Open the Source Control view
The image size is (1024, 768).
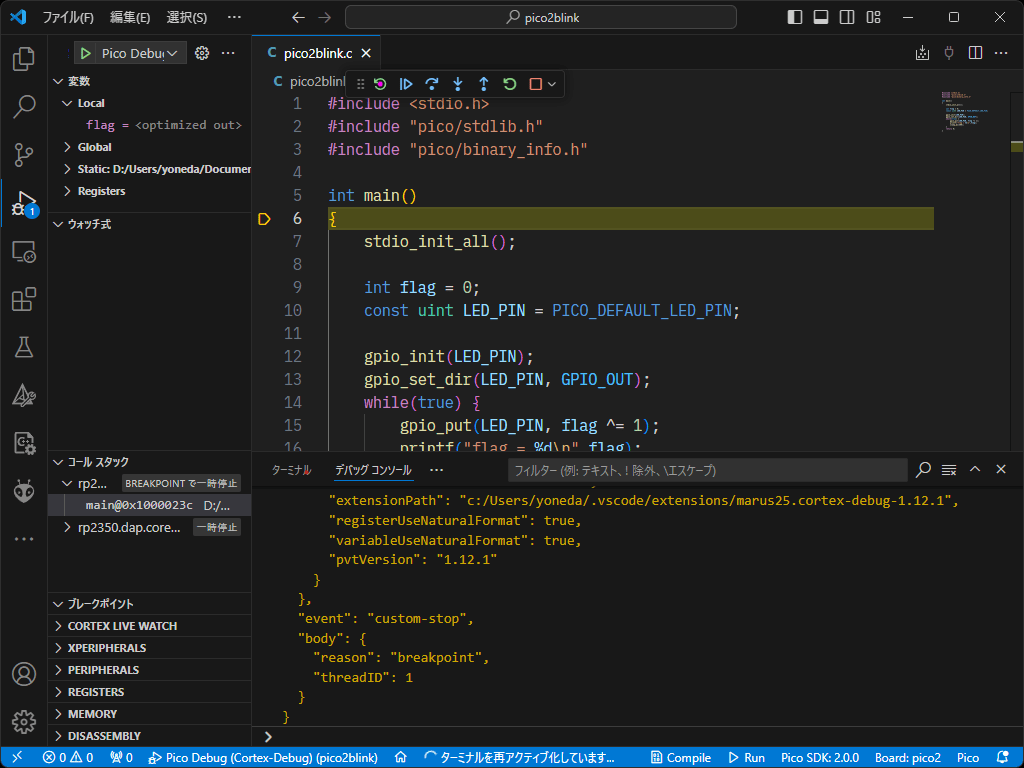coord(24,155)
